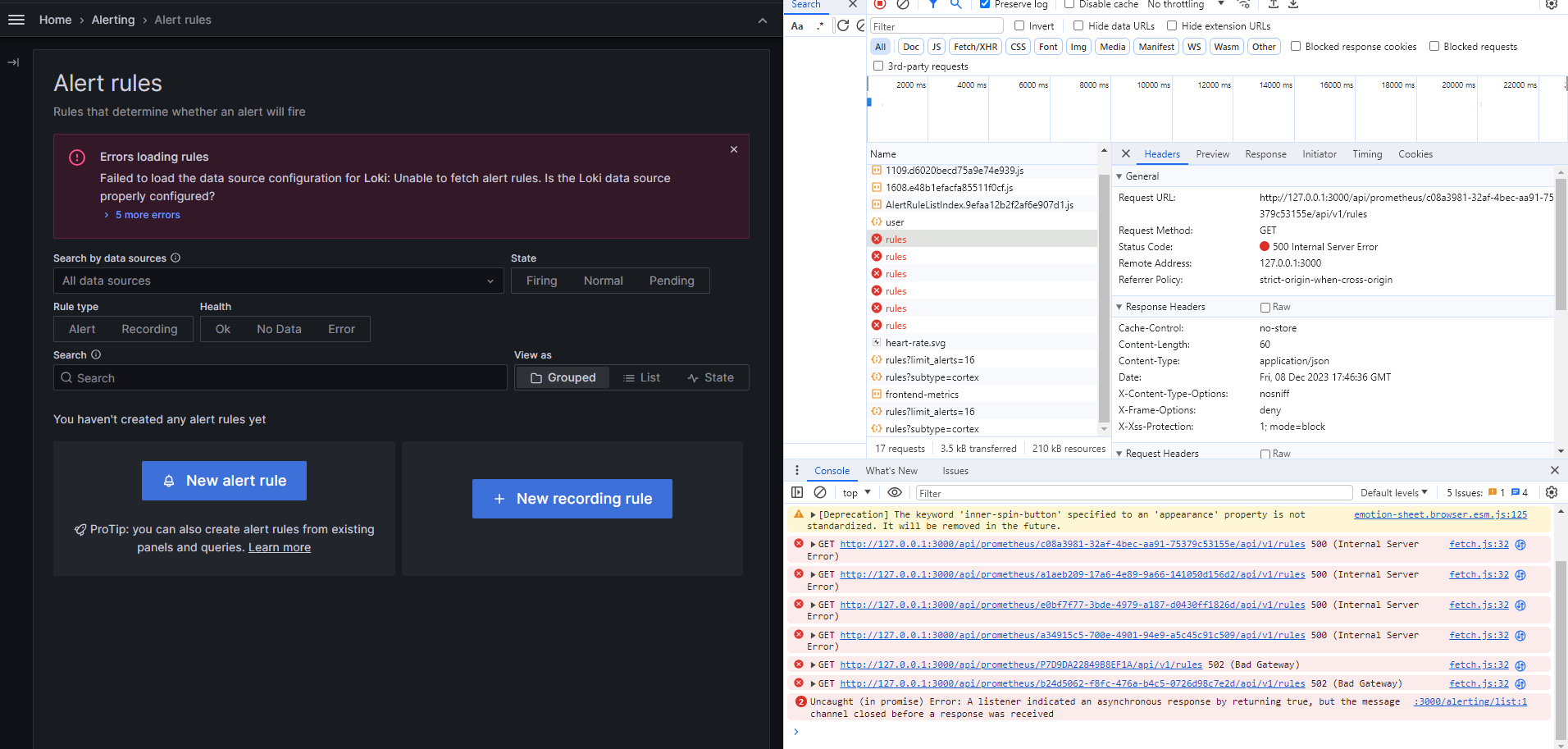Toggle the Preserve log checkbox
The image size is (1568, 749).
point(985,4)
